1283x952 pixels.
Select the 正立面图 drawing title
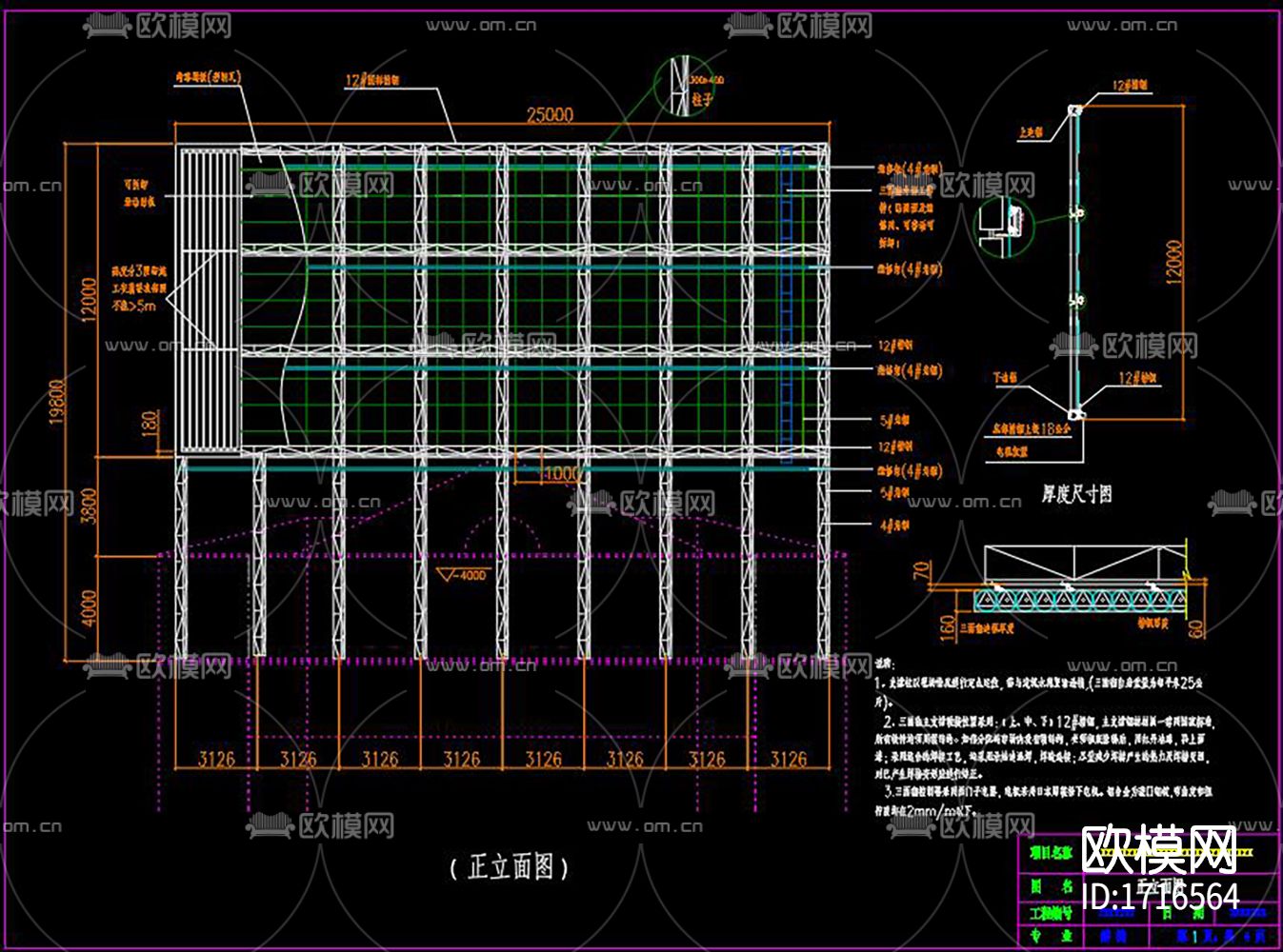pos(510,866)
